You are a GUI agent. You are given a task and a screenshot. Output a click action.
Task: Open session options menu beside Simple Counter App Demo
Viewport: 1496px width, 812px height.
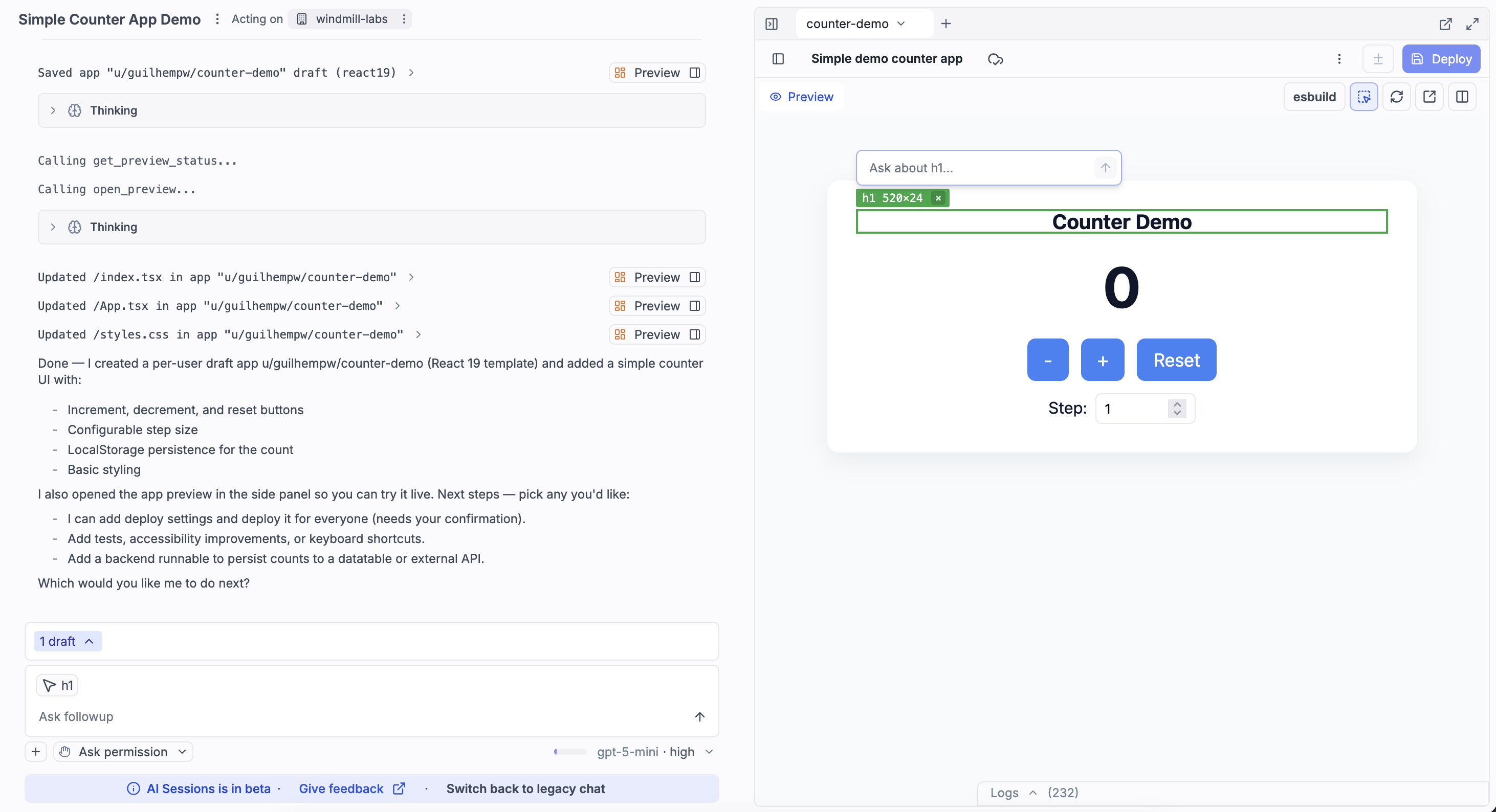click(x=217, y=19)
